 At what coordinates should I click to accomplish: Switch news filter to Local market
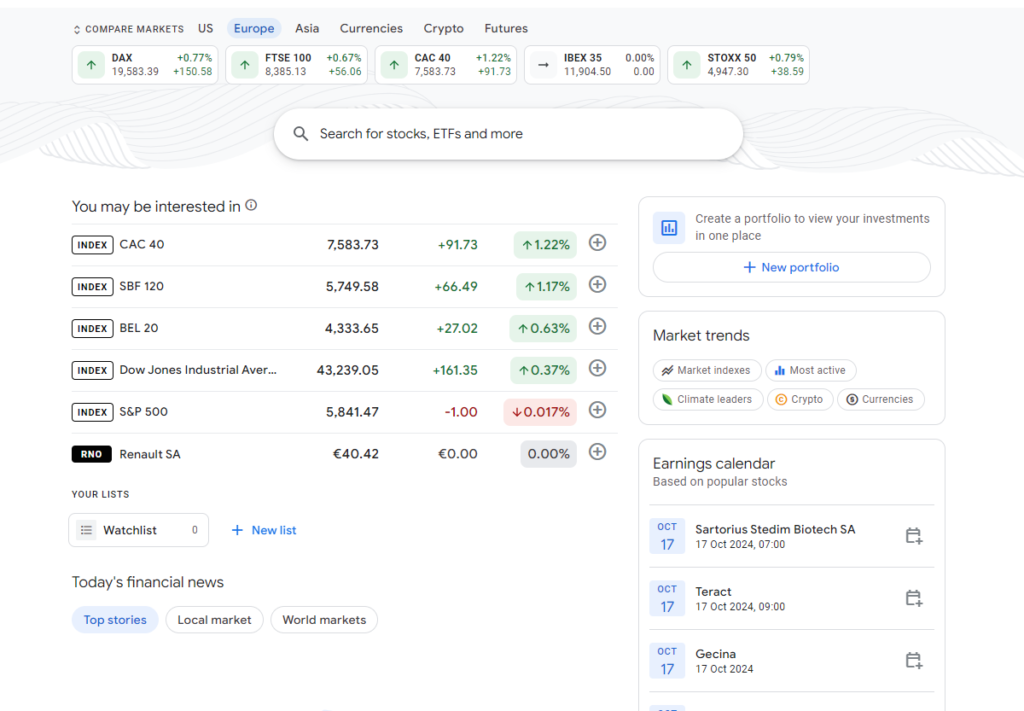pyautogui.click(x=214, y=620)
